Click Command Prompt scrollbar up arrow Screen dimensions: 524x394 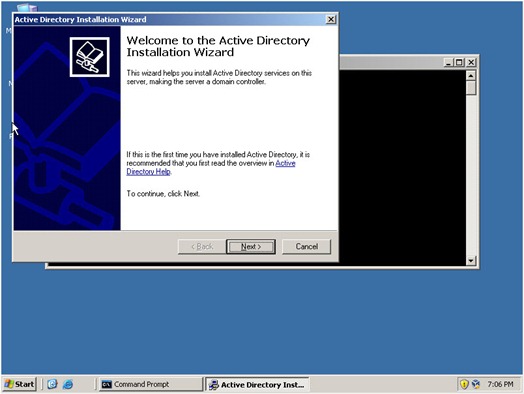471,76
